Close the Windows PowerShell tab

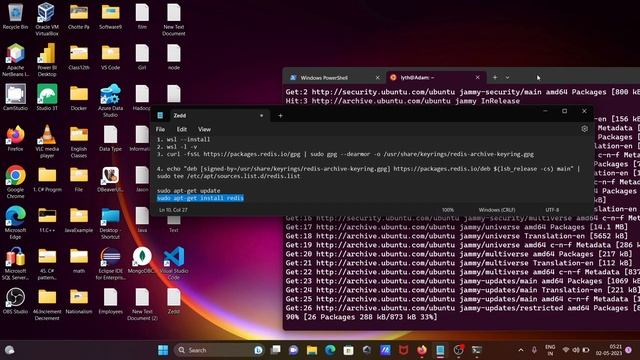pos(378,78)
